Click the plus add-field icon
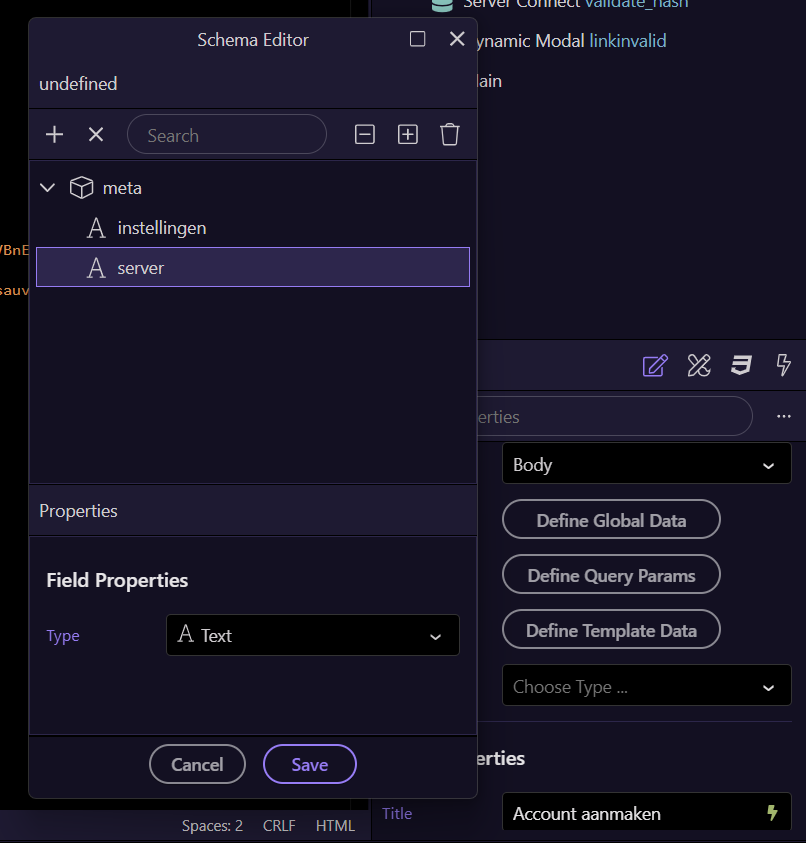Screen dimensions: 806x843 point(54,134)
